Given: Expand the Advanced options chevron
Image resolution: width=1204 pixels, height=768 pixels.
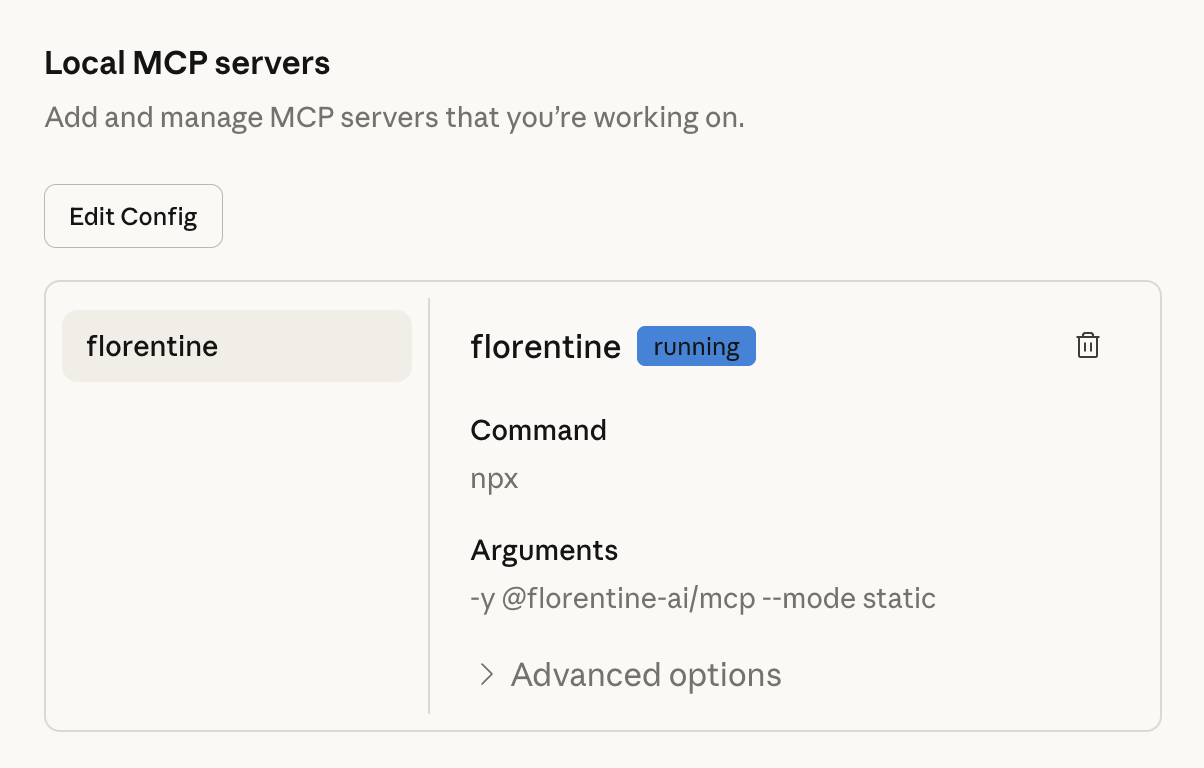Looking at the screenshot, I should coord(487,675).
